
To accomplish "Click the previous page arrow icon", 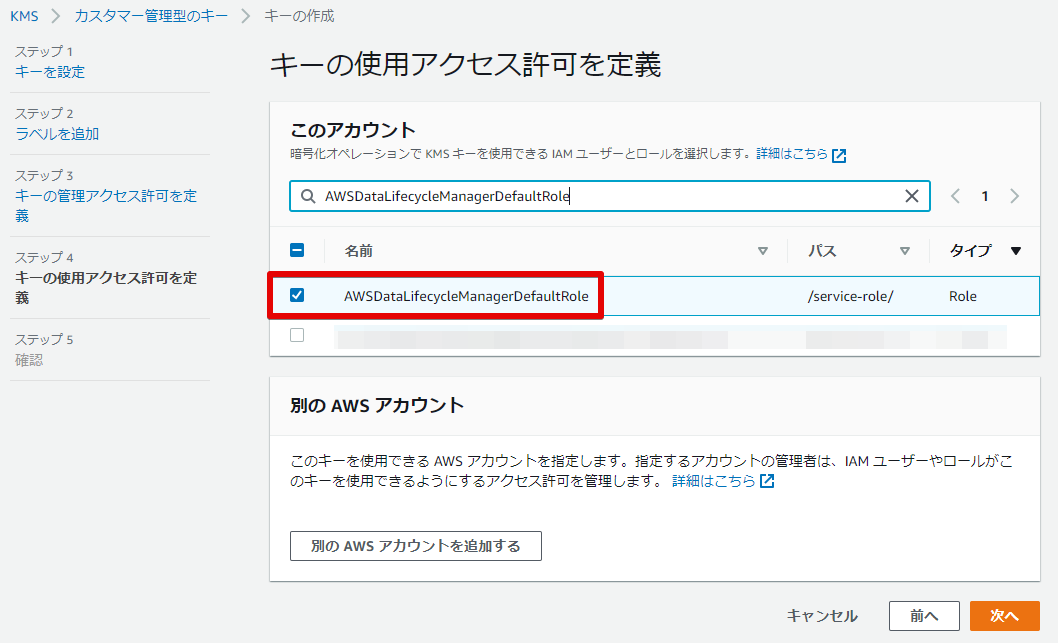I will point(955,196).
